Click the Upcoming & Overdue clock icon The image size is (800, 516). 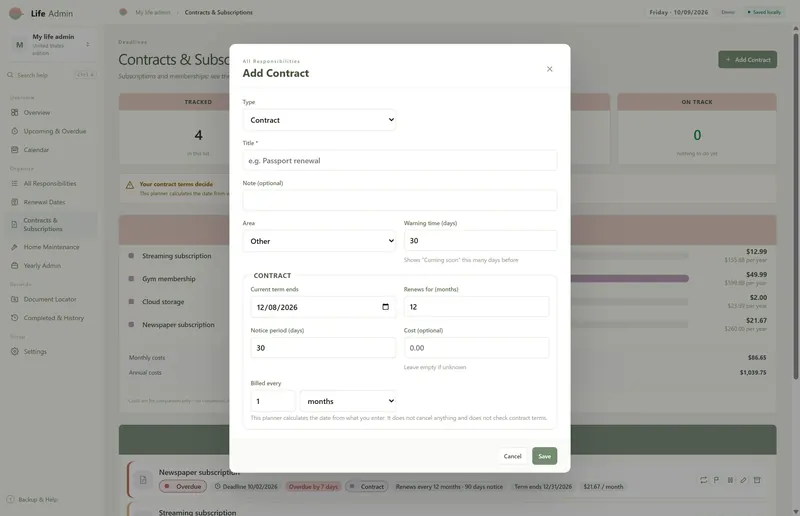[x=14, y=131]
